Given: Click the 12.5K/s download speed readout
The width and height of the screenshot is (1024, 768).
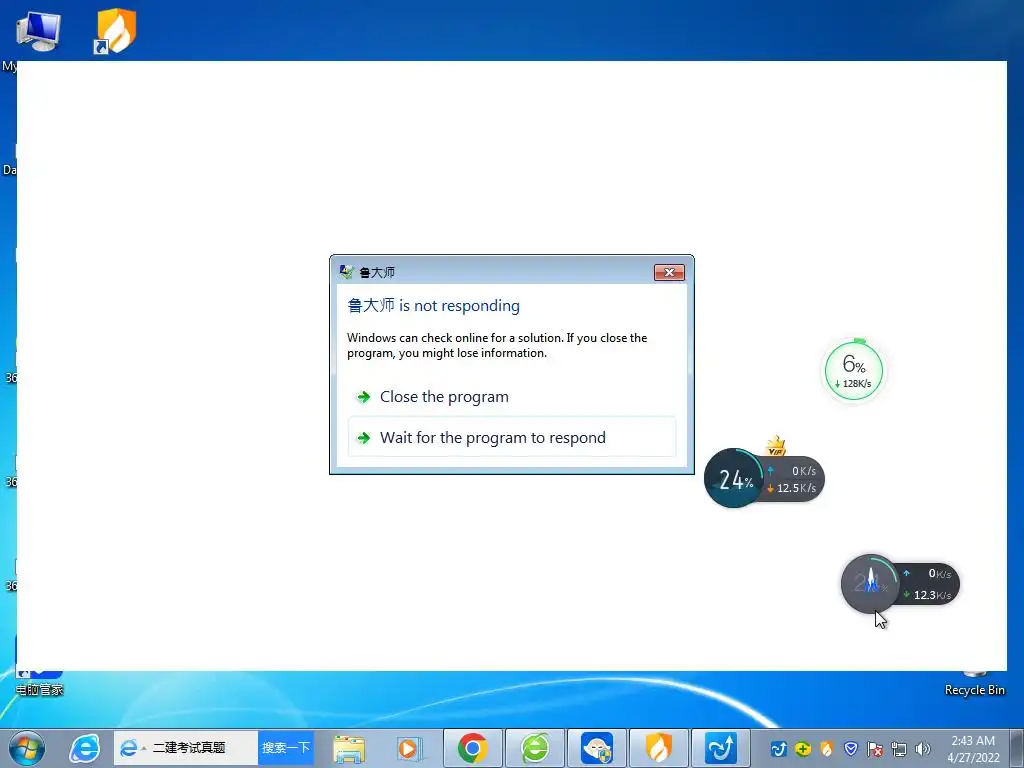Looking at the screenshot, I should click(x=792, y=488).
